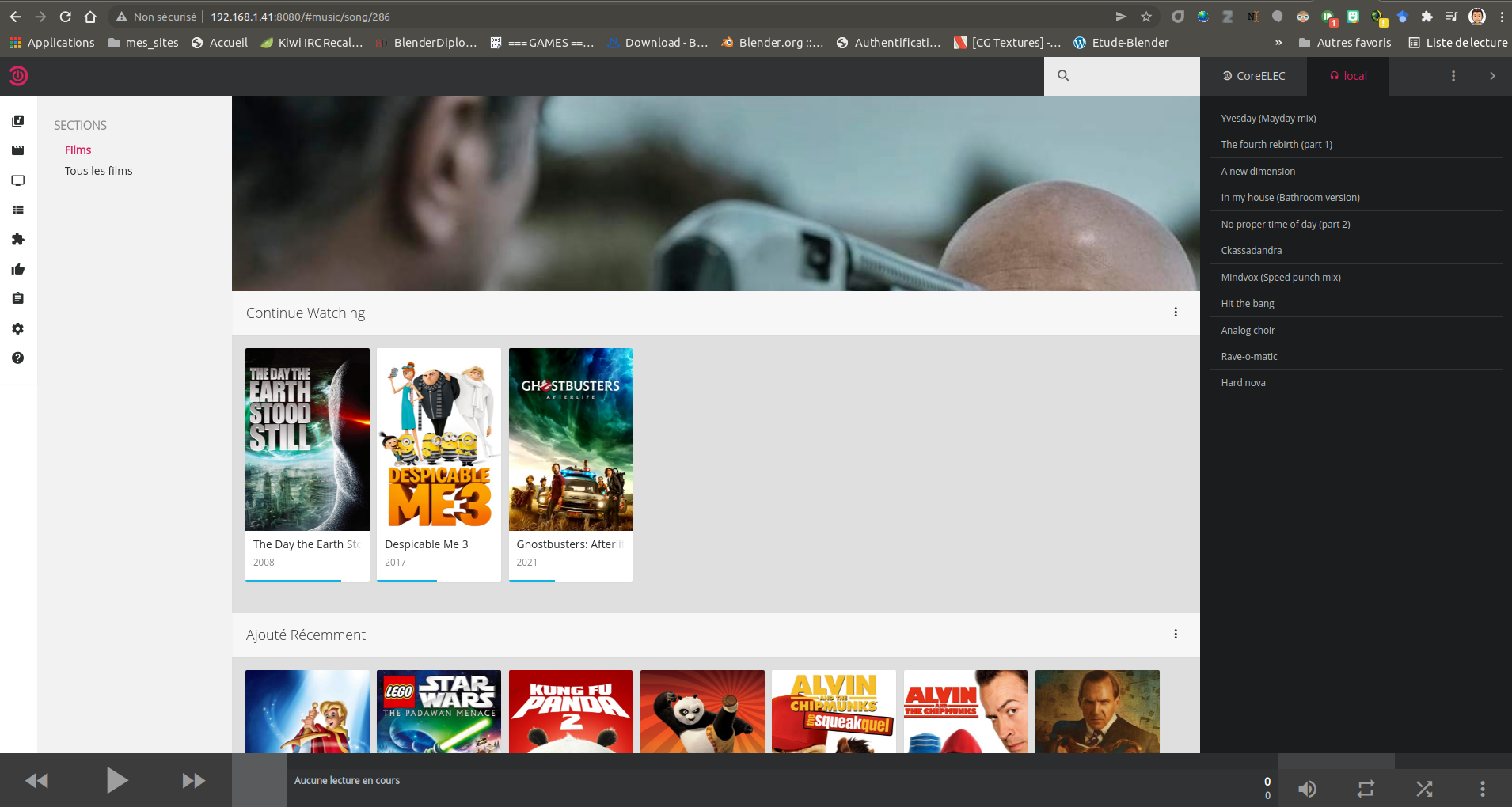Open the Music section in the sidebar

pos(18,121)
